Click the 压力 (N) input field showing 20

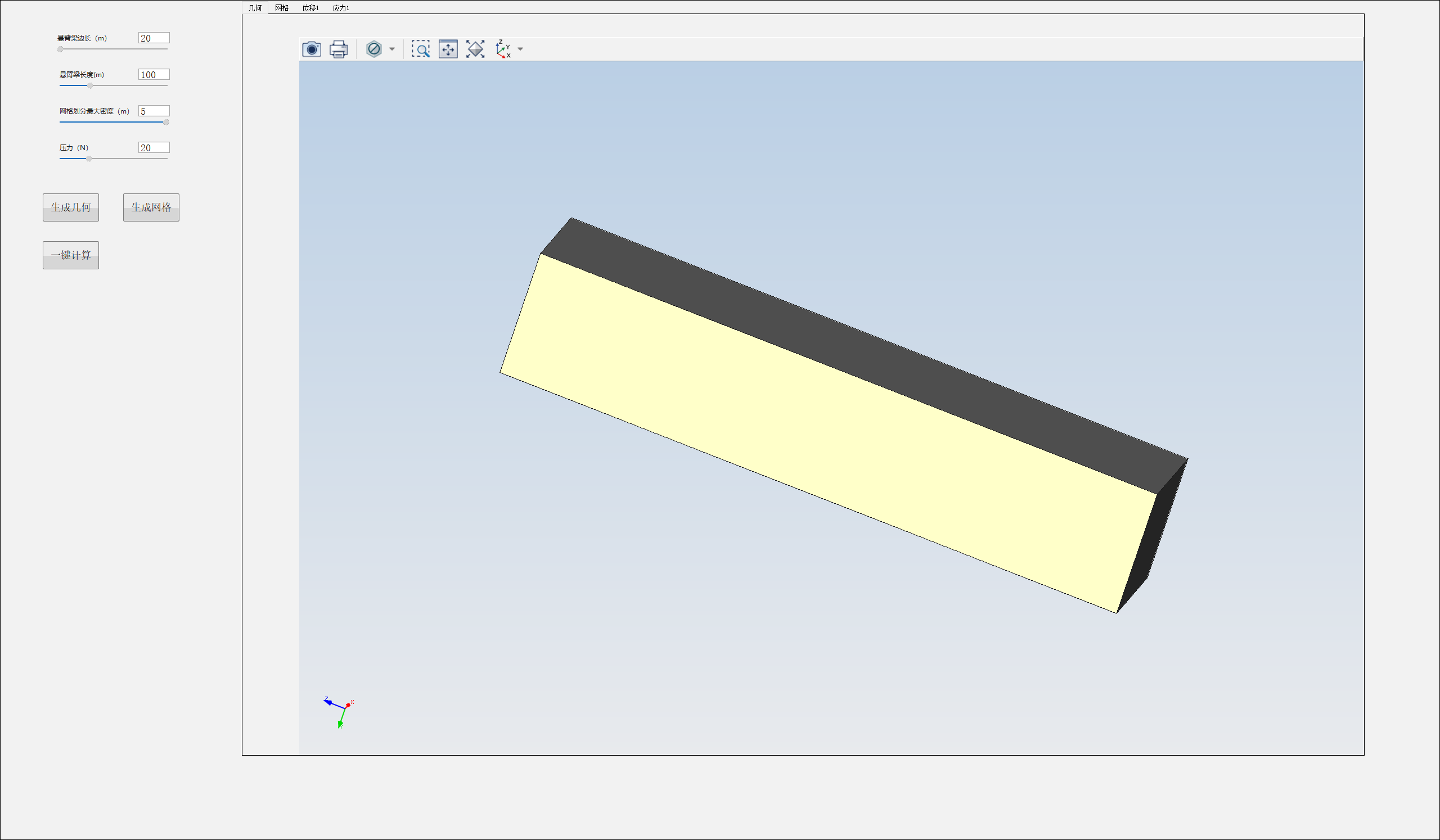[154, 147]
